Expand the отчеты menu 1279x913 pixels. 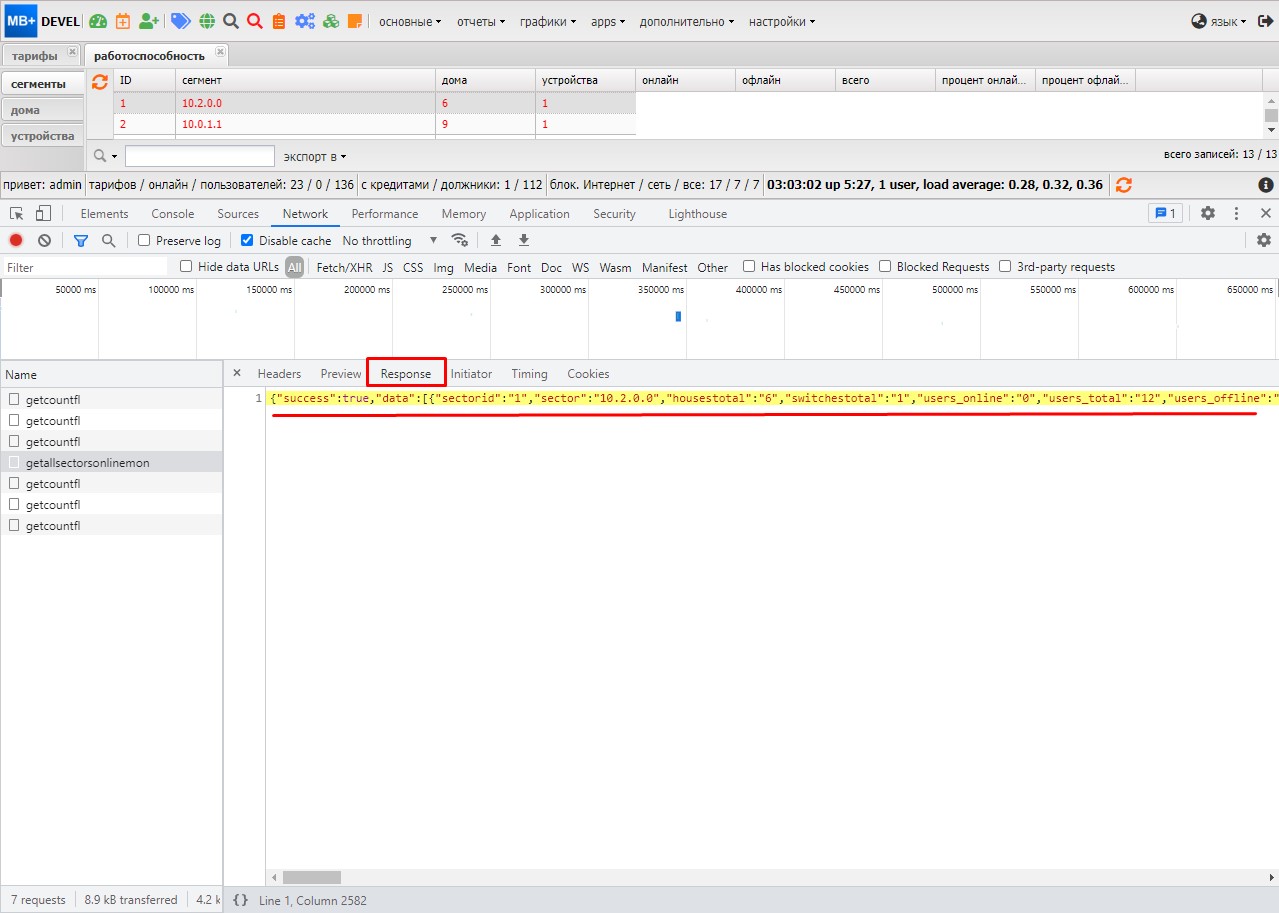480,21
